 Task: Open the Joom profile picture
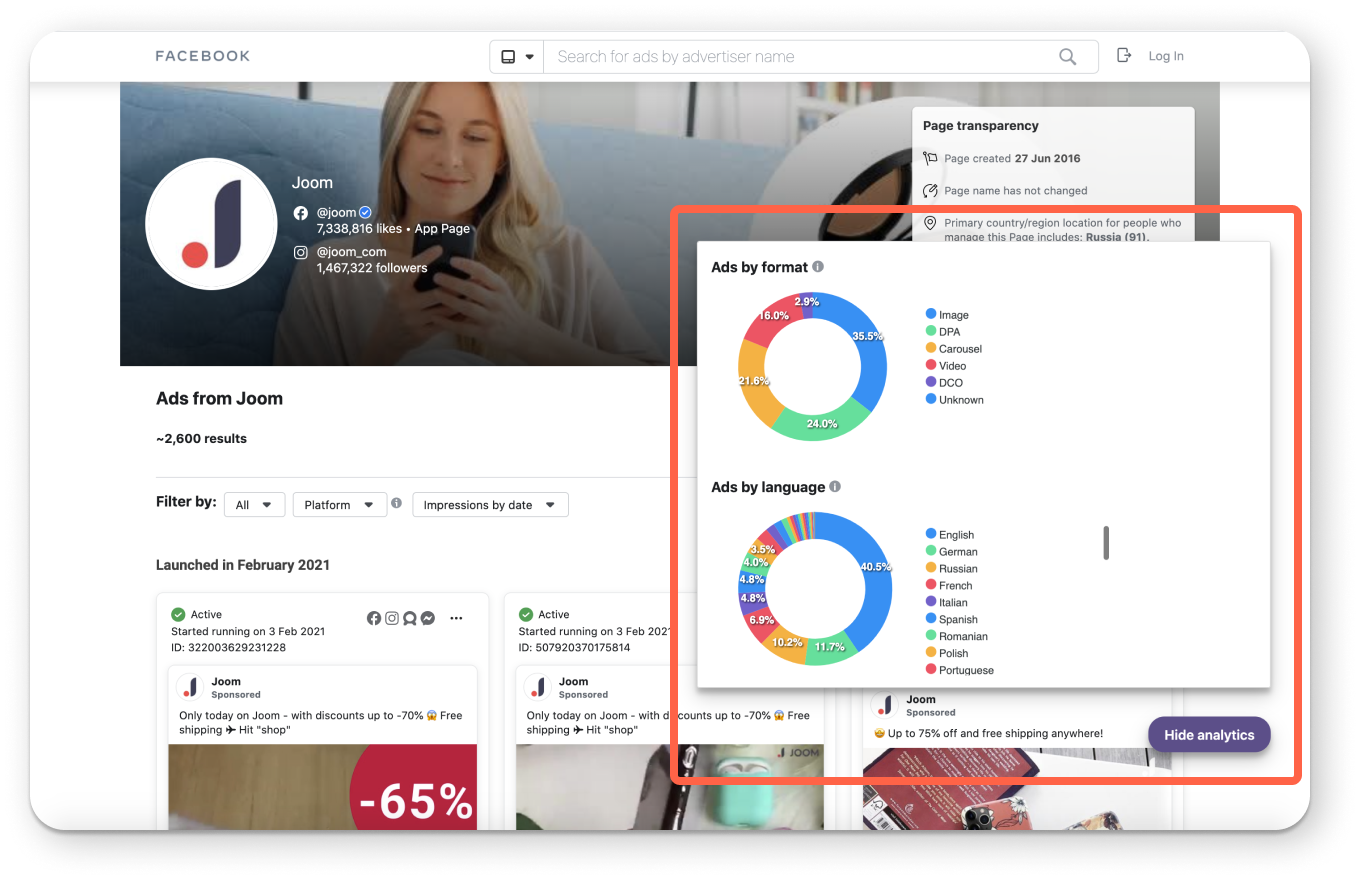click(x=210, y=222)
